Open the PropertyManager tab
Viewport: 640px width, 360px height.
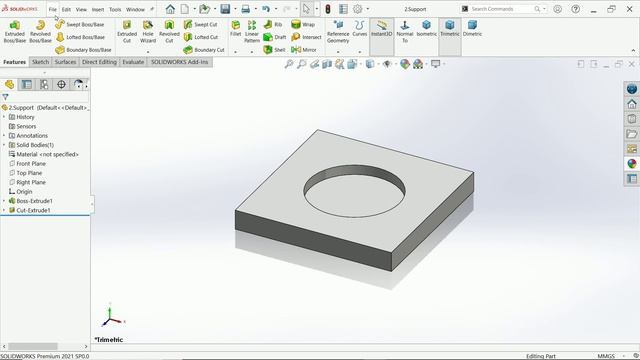27,84
